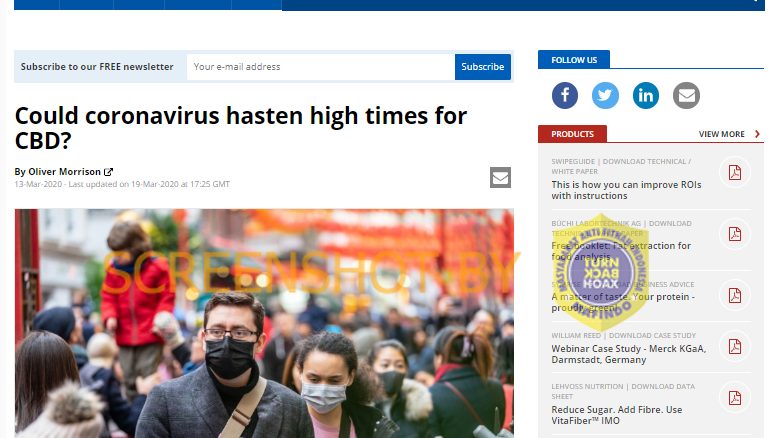Image resolution: width=773 pixels, height=438 pixels.
Task: Share article via envelope icon near byline
Action: click(500, 178)
